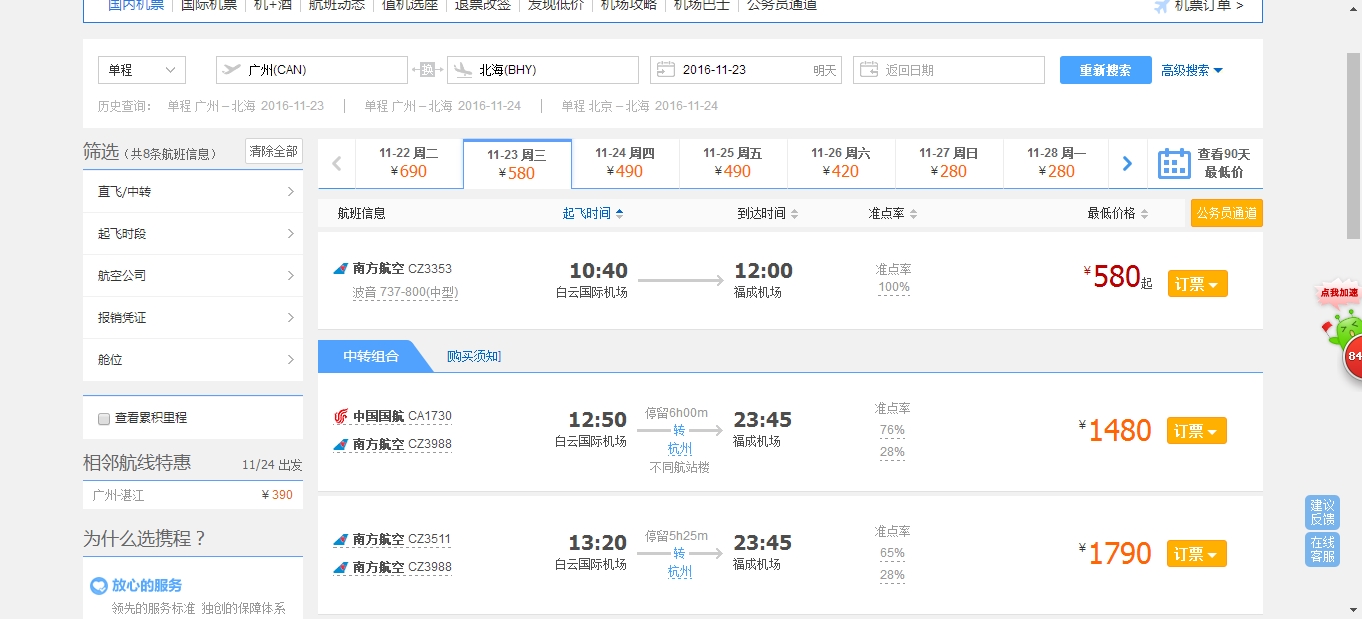The height and width of the screenshot is (619, 1362).
Task: Open history query 北京–北海 2016-11-24
Action: click(639, 106)
